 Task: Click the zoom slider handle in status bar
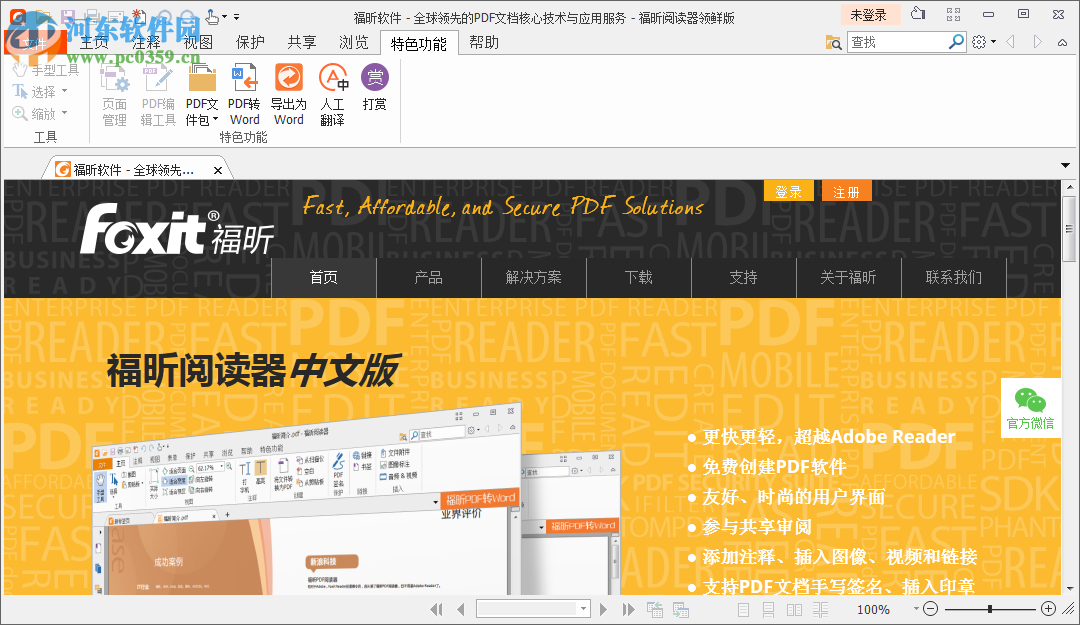tap(990, 609)
